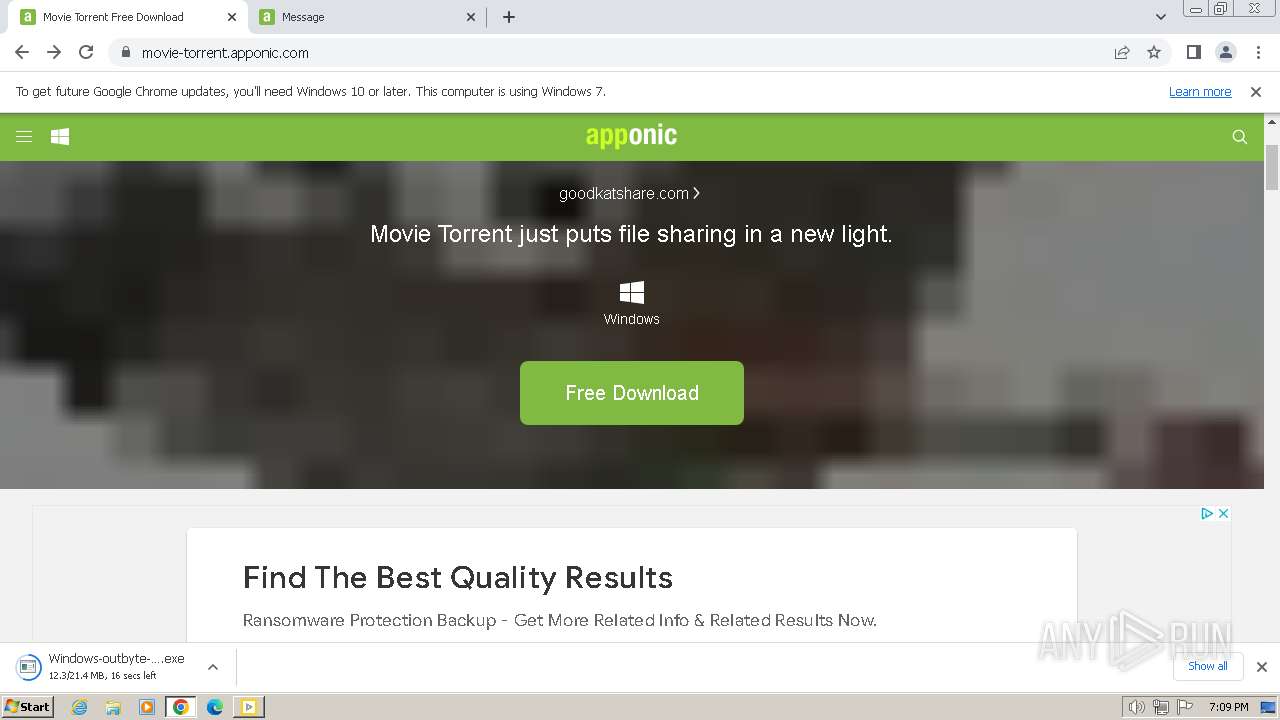Dismiss the Chrome update notice
1280x720 pixels.
[x=1256, y=91]
